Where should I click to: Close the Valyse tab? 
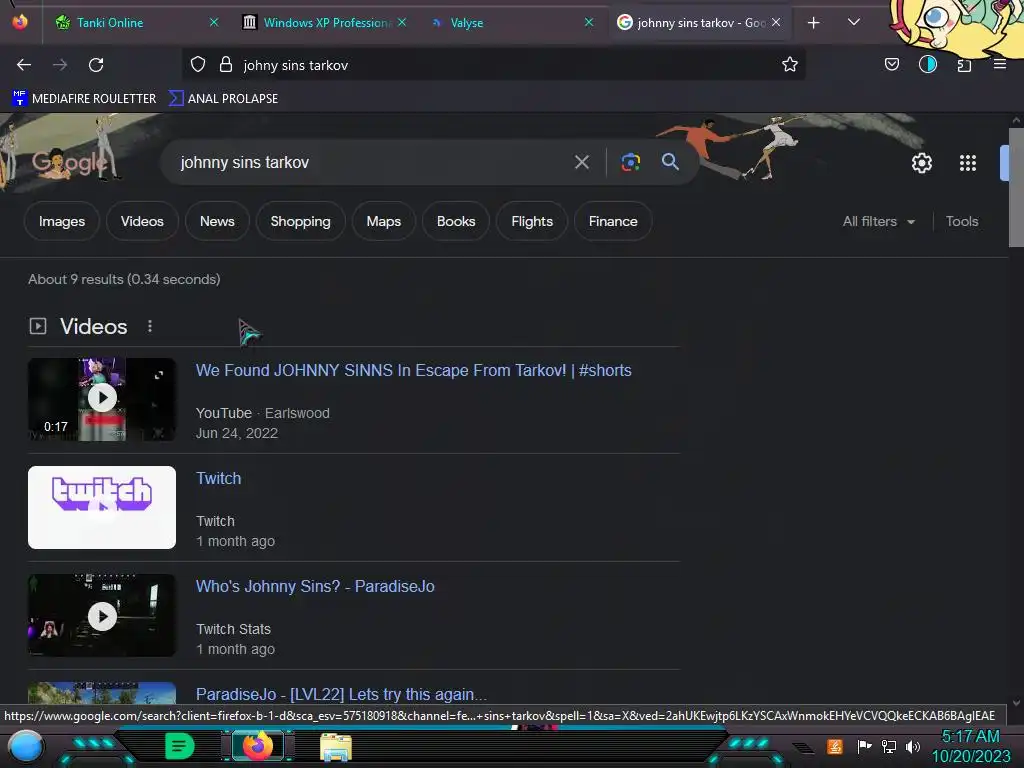(588, 22)
